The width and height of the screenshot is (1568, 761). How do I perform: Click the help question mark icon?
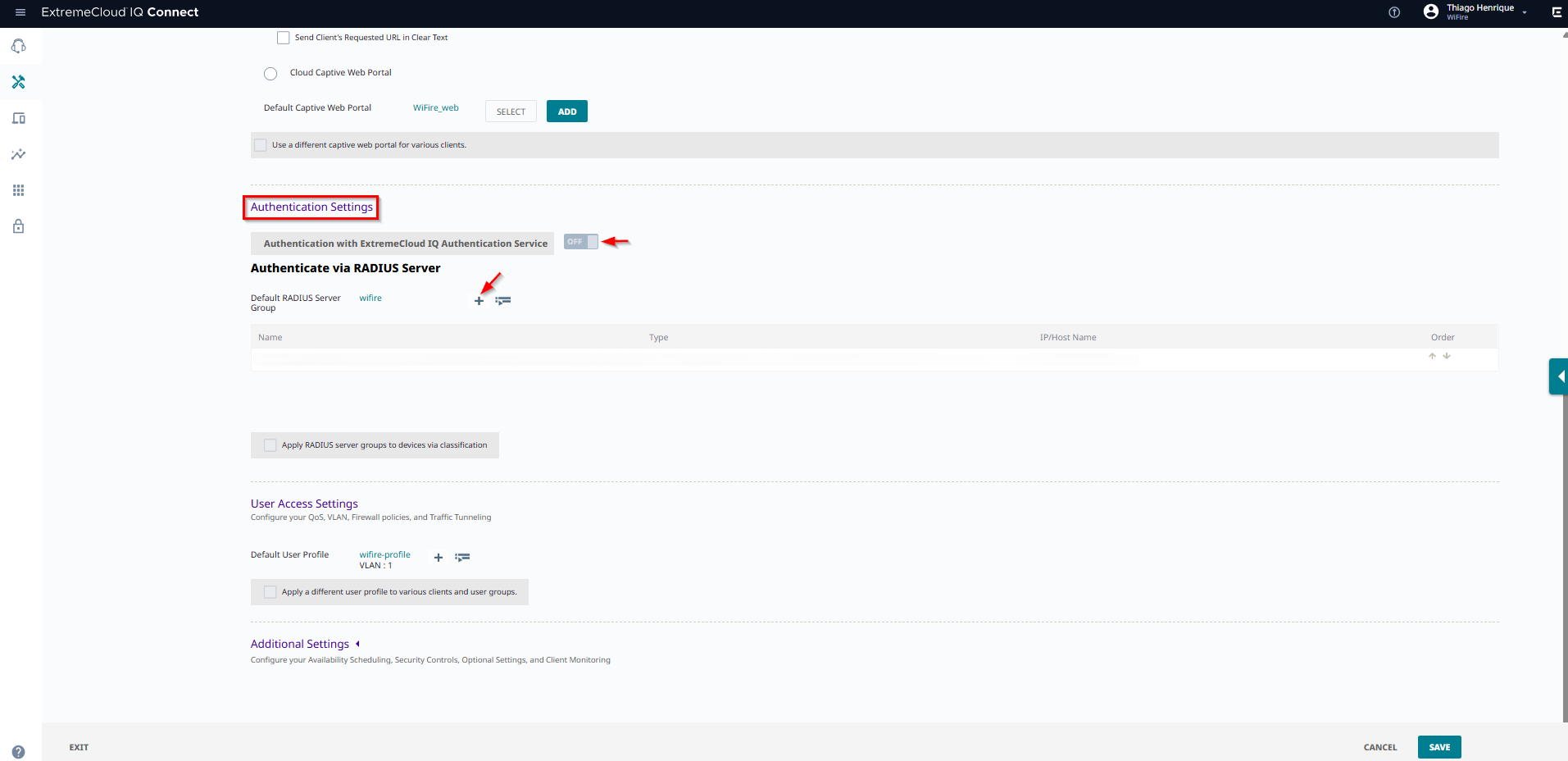[x=18, y=752]
